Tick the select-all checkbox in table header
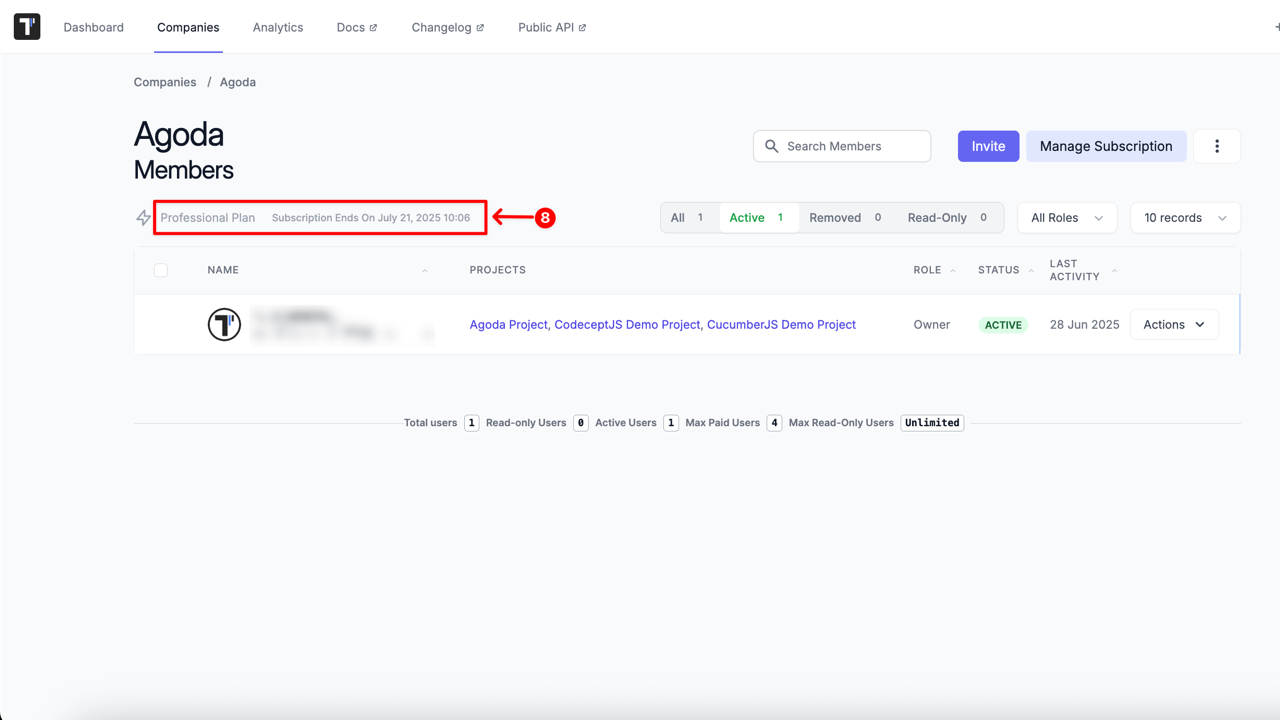Screen dimensions: 1280x720 161,270
